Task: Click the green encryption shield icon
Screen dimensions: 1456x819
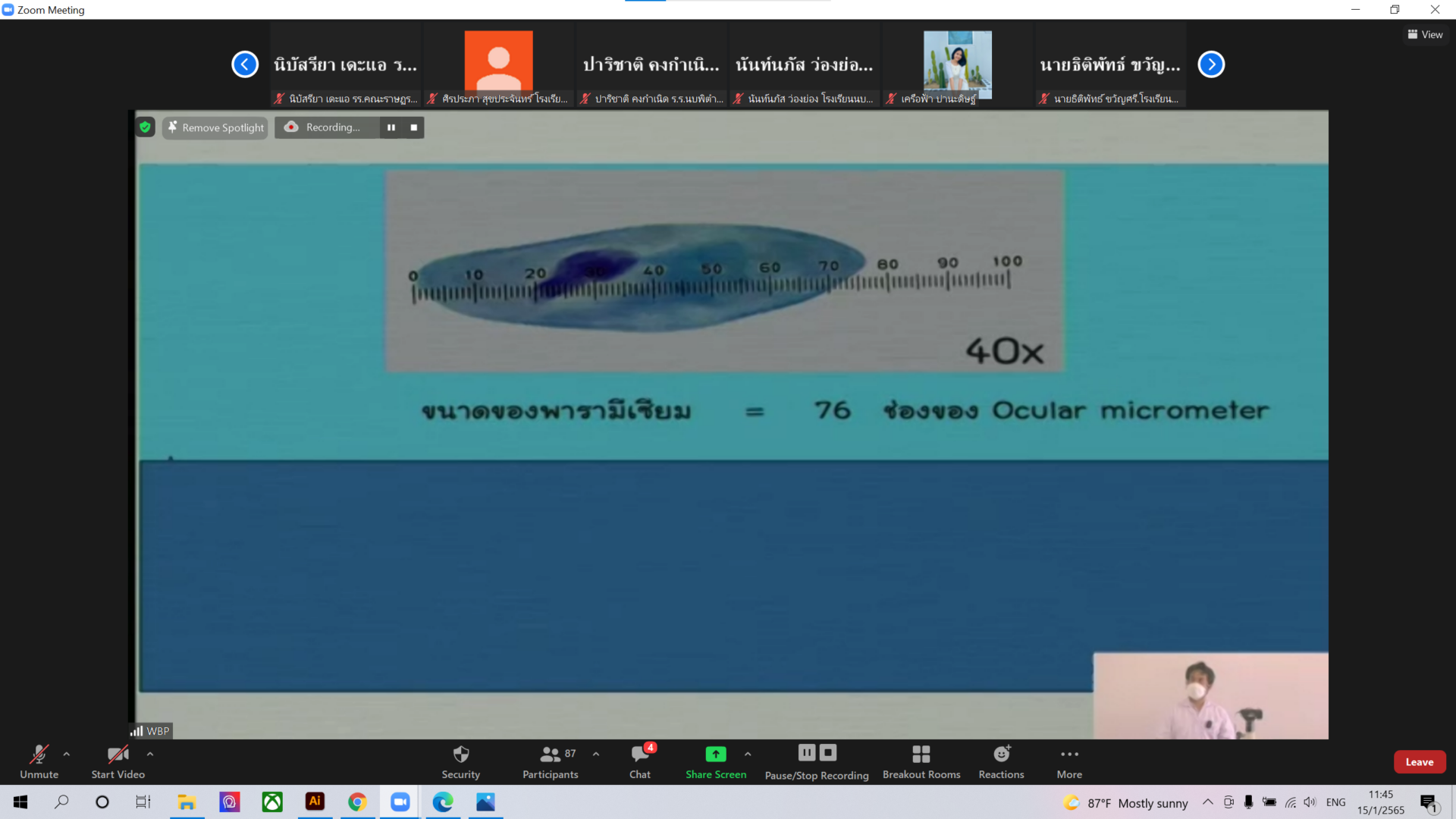Action: click(145, 127)
